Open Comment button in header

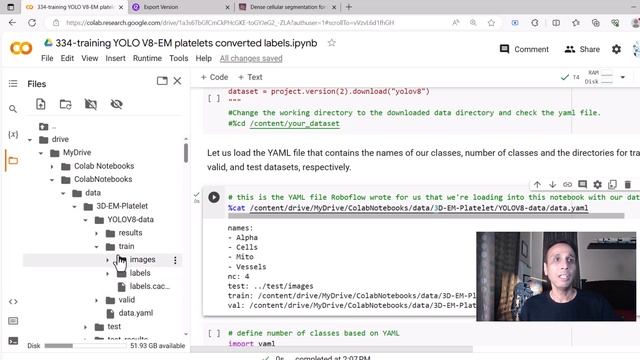click(524, 49)
